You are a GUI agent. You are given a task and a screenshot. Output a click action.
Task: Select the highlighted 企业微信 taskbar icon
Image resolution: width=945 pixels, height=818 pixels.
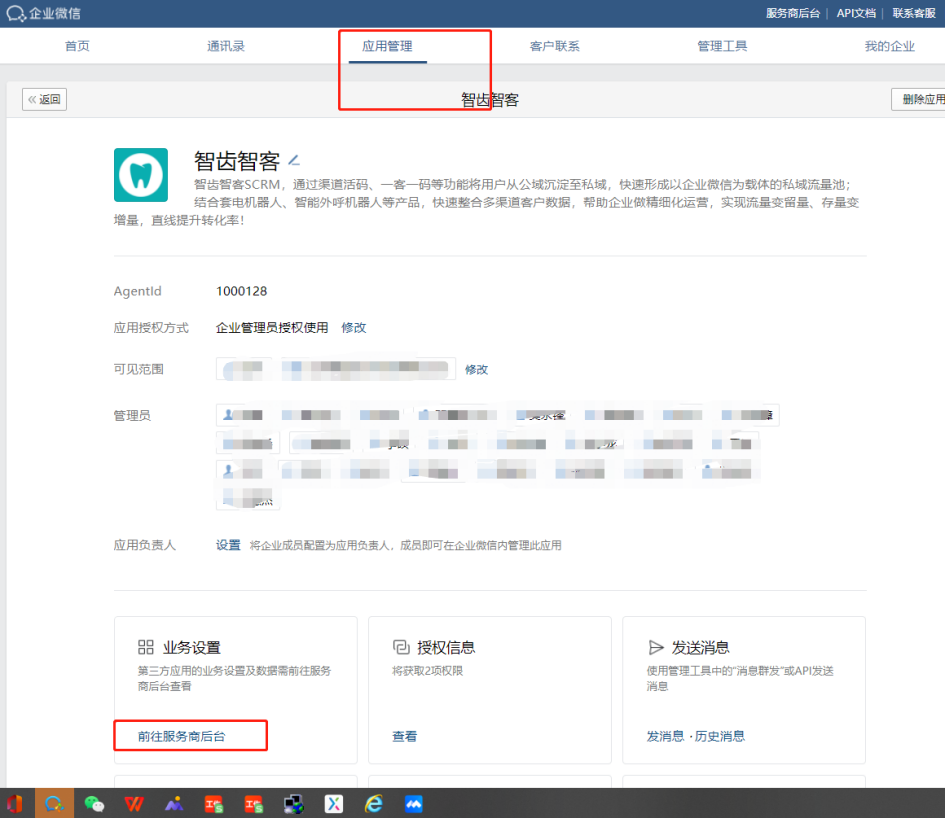pyautogui.click(x=54, y=804)
